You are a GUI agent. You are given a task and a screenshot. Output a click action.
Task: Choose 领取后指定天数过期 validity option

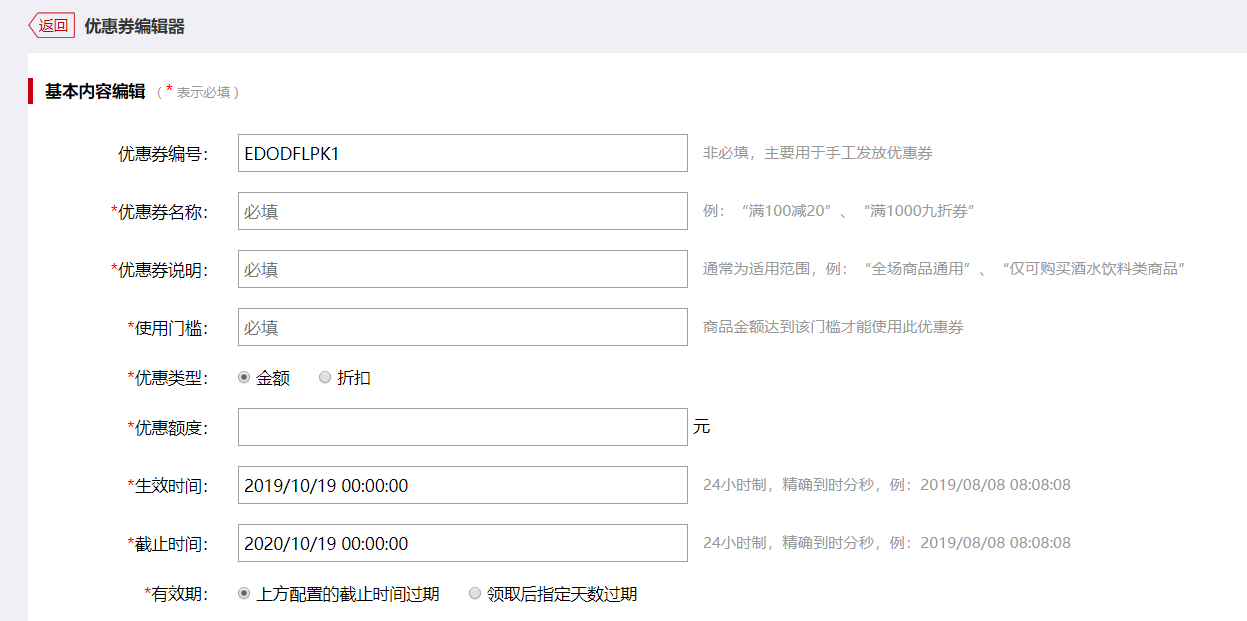pos(475,593)
